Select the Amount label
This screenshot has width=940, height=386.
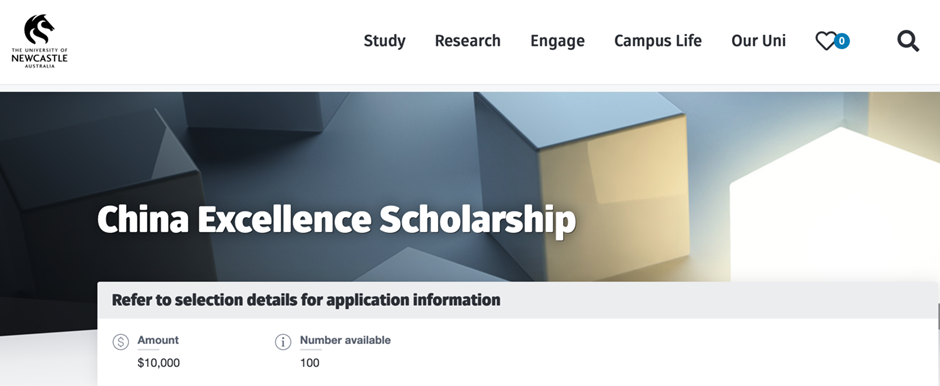158,340
